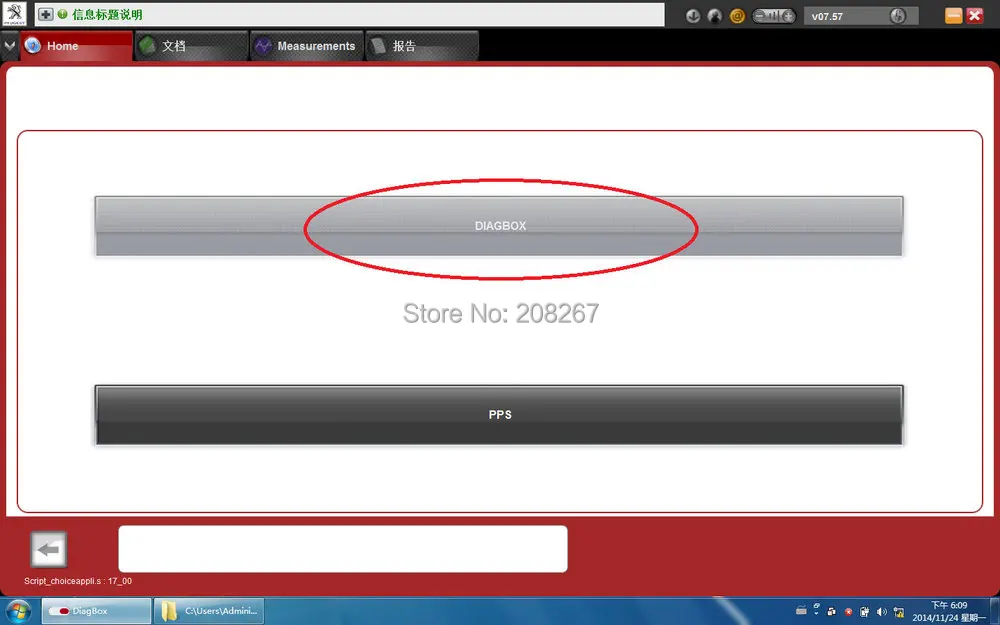Select DiagBox in the taskbar
1000x625 pixels.
[x=96, y=611]
